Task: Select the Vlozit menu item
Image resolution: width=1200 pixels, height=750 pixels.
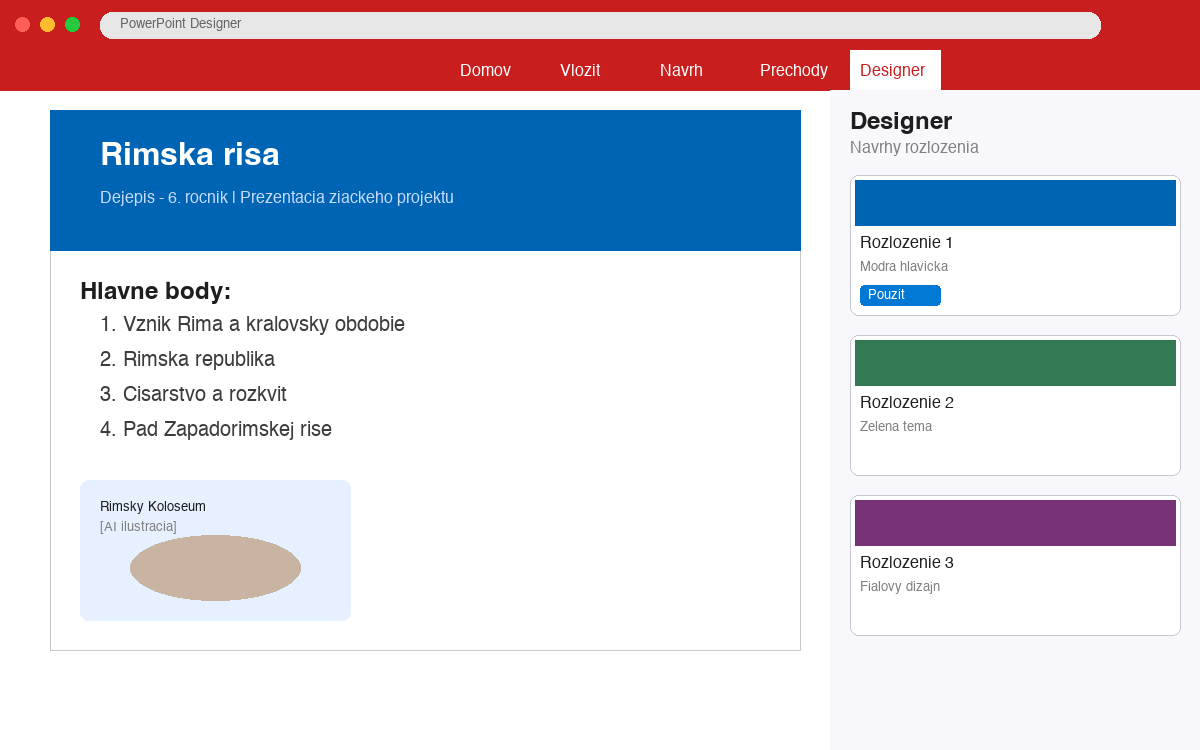Action: pyautogui.click(x=580, y=70)
